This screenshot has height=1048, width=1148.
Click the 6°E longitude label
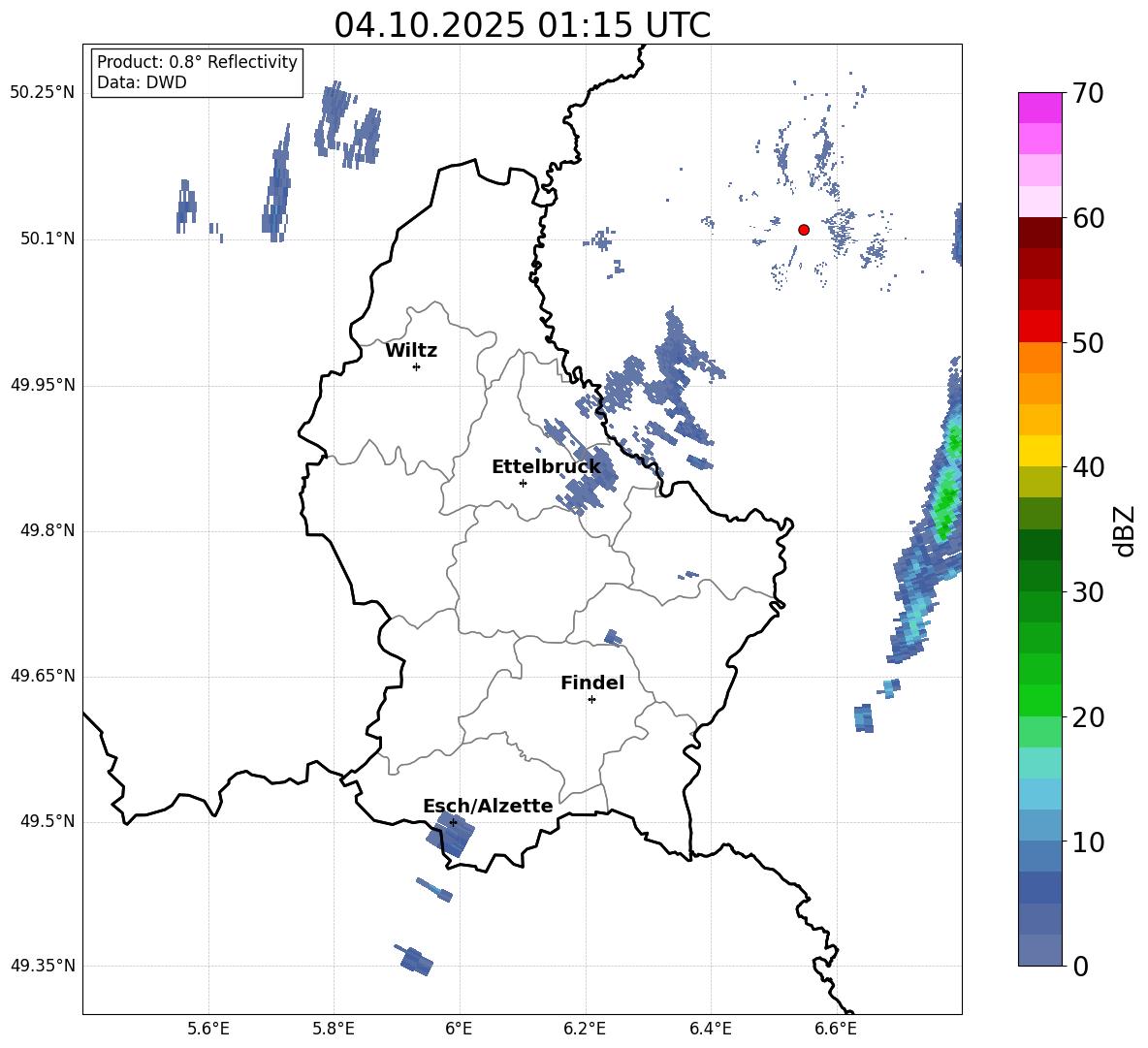459,1029
